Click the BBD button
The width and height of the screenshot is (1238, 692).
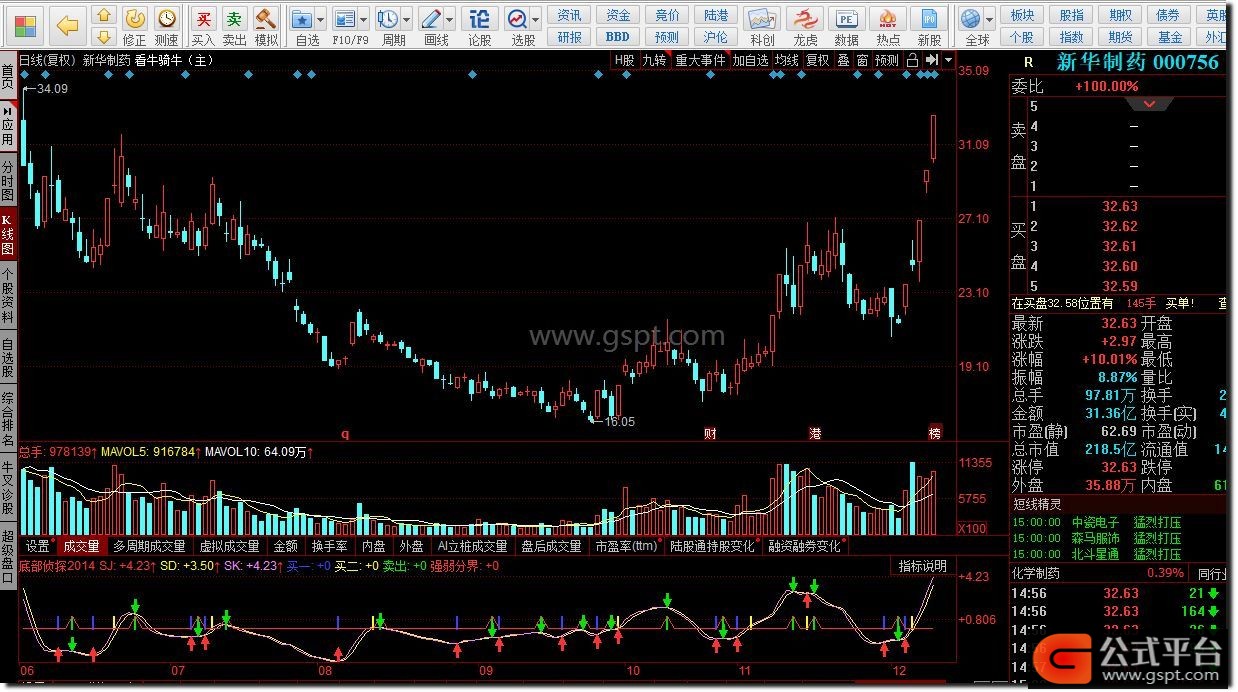pos(617,37)
